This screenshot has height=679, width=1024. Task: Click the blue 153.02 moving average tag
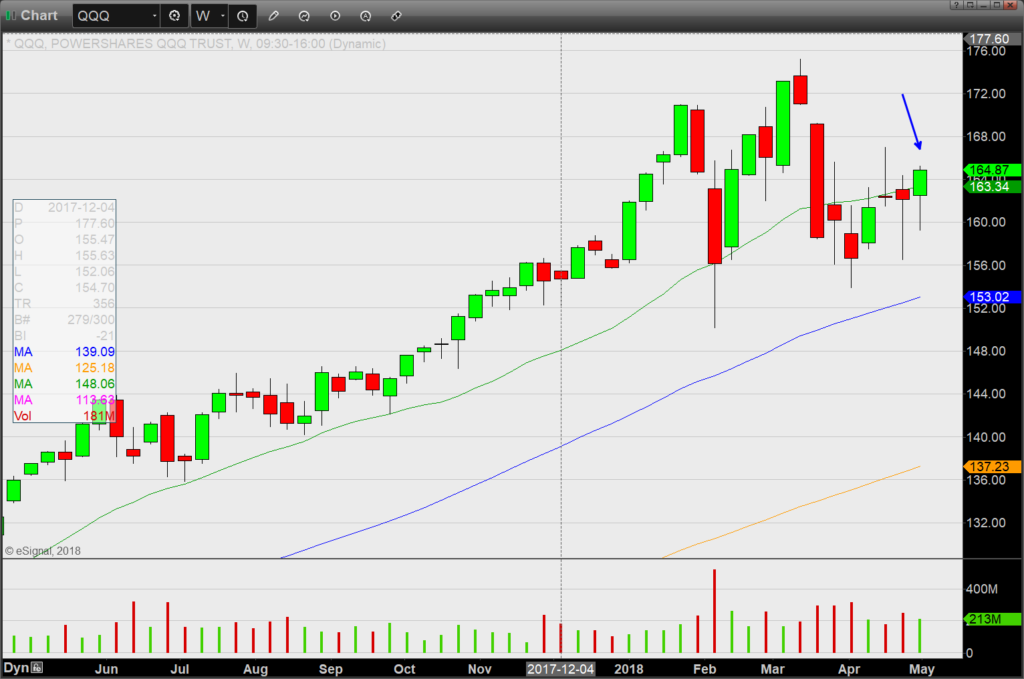click(x=992, y=297)
